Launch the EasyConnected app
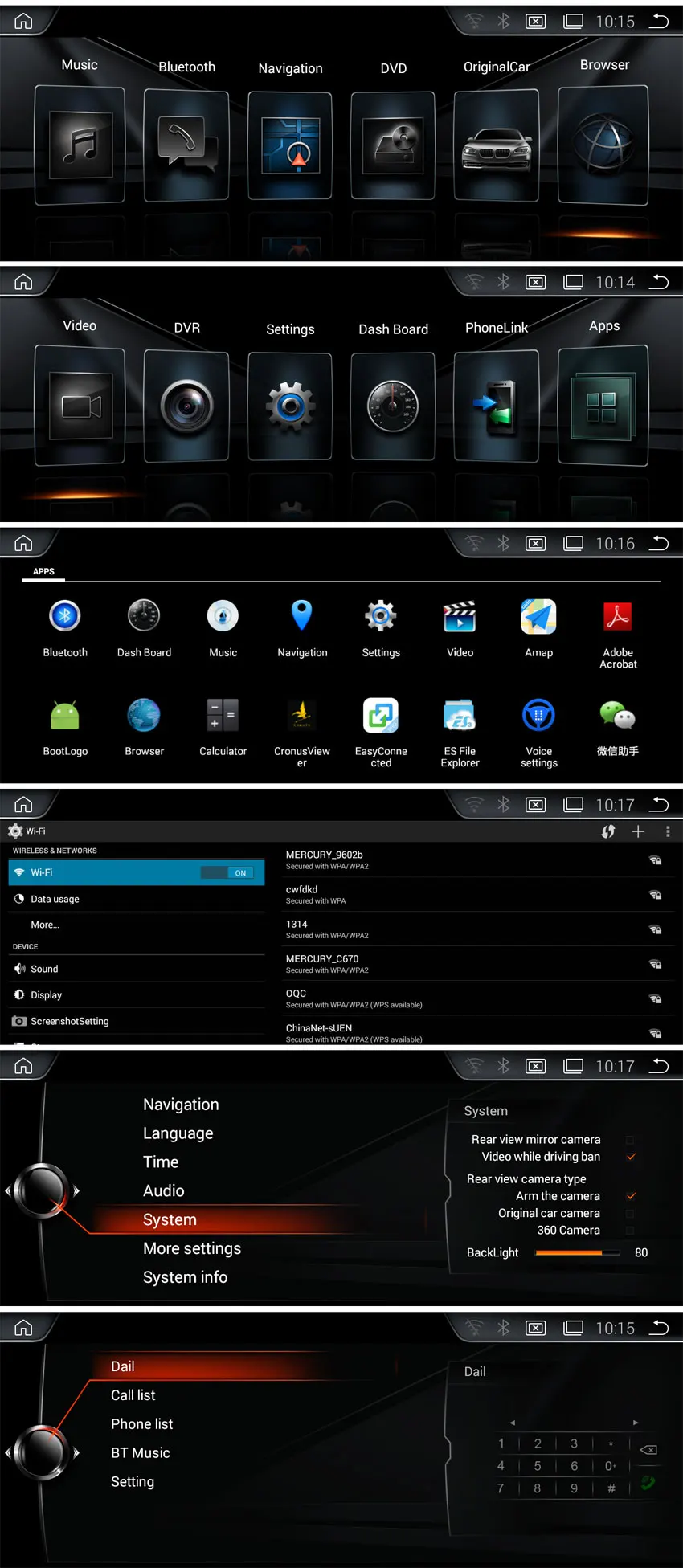 [381, 715]
